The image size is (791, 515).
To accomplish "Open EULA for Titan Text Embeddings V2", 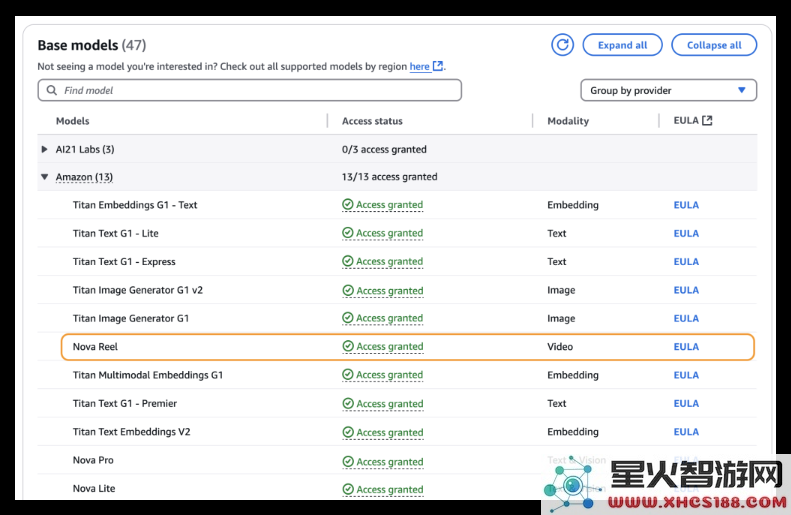I will click(x=686, y=432).
